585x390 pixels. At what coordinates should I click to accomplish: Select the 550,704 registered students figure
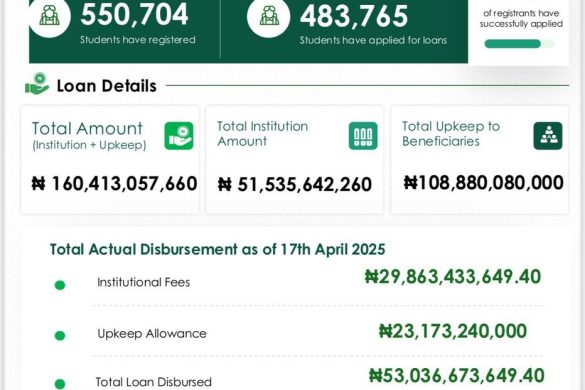[x=134, y=14]
